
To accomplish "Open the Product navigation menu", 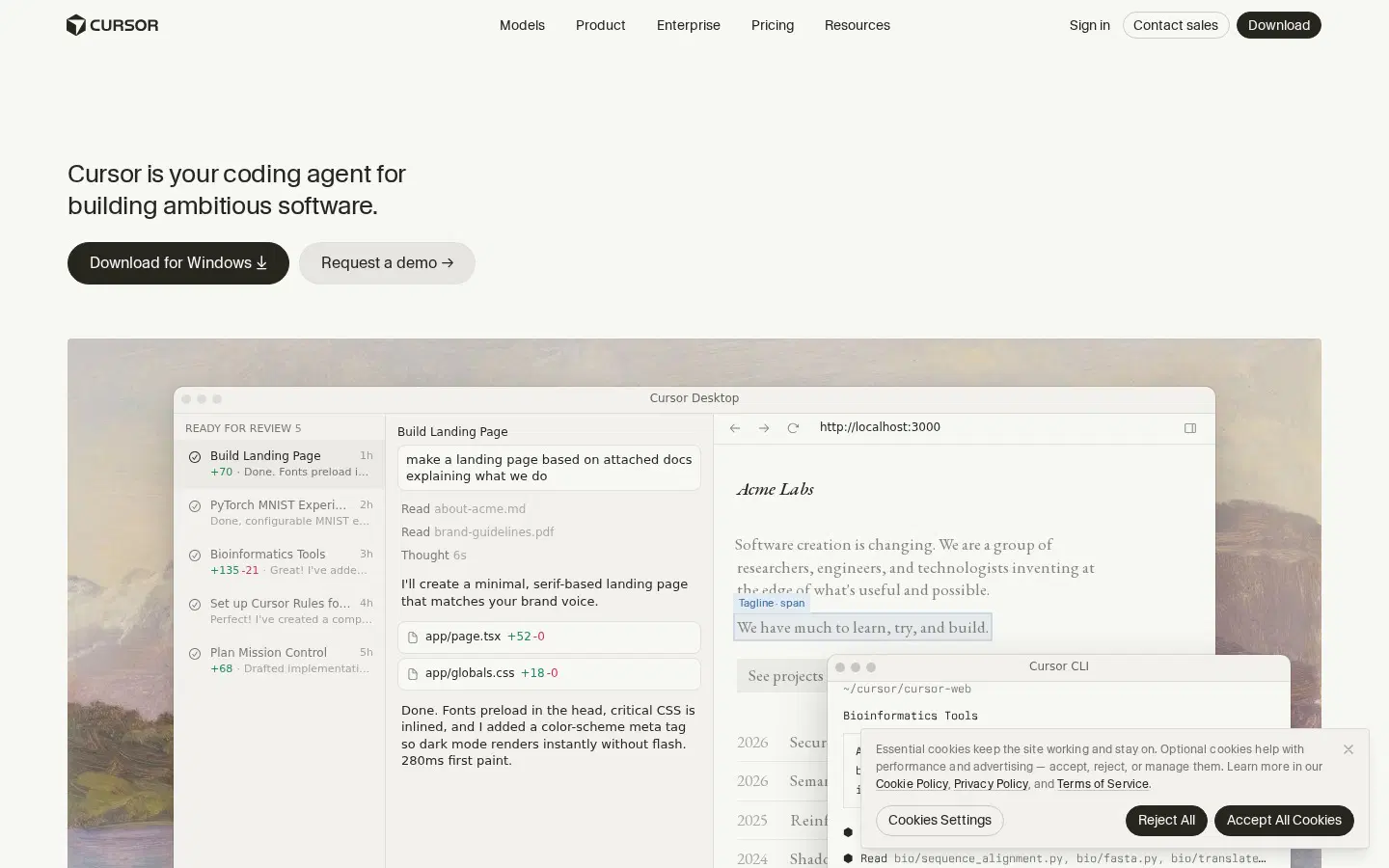I will 601,25.
